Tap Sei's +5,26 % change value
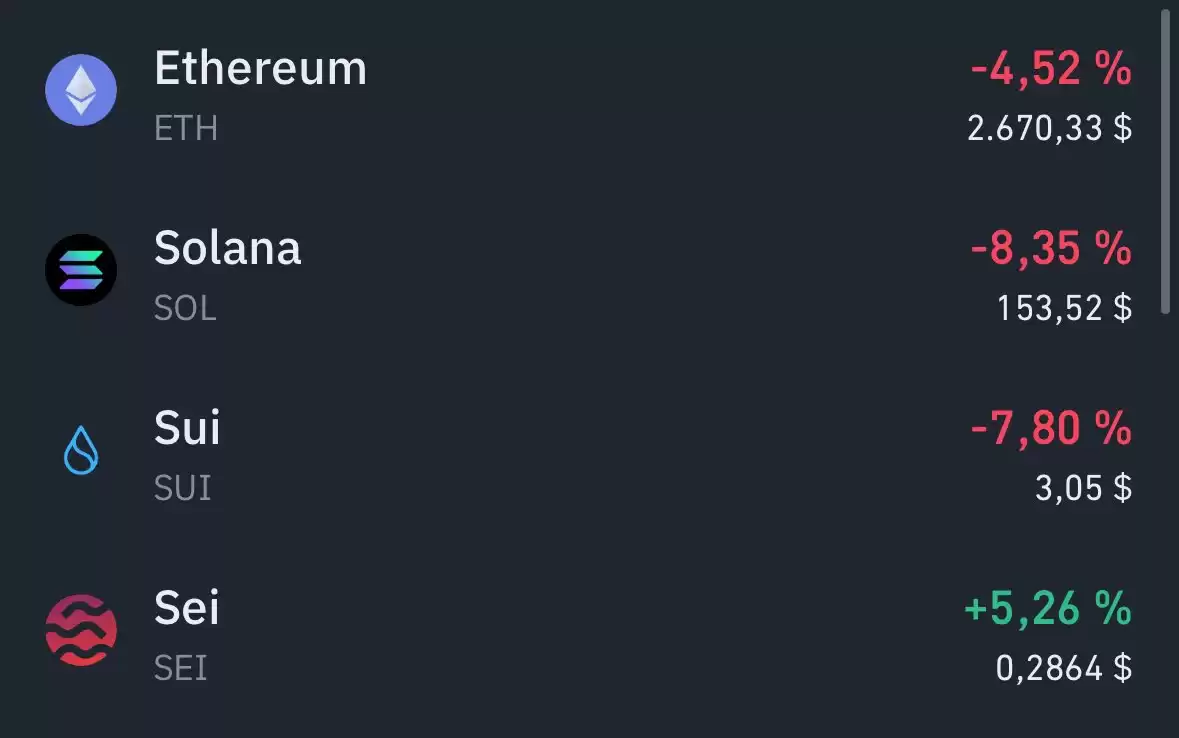This screenshot has height=738, width=1179. tap(1047, 608)
